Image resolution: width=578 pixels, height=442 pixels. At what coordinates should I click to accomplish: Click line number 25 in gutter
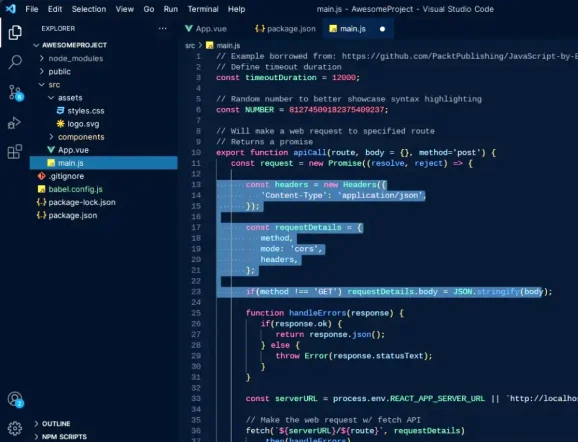pos(196,313)
